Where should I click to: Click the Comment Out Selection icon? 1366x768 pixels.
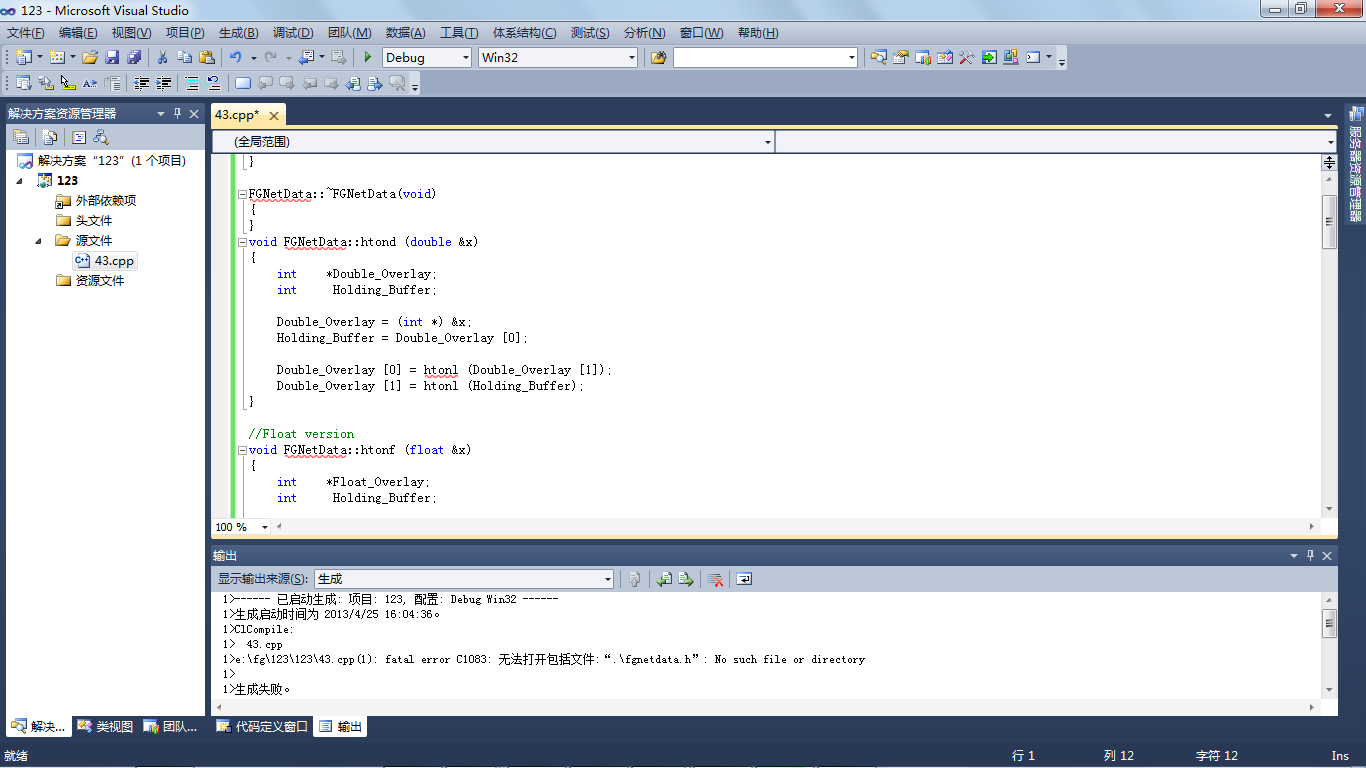[x=192, y=83]
